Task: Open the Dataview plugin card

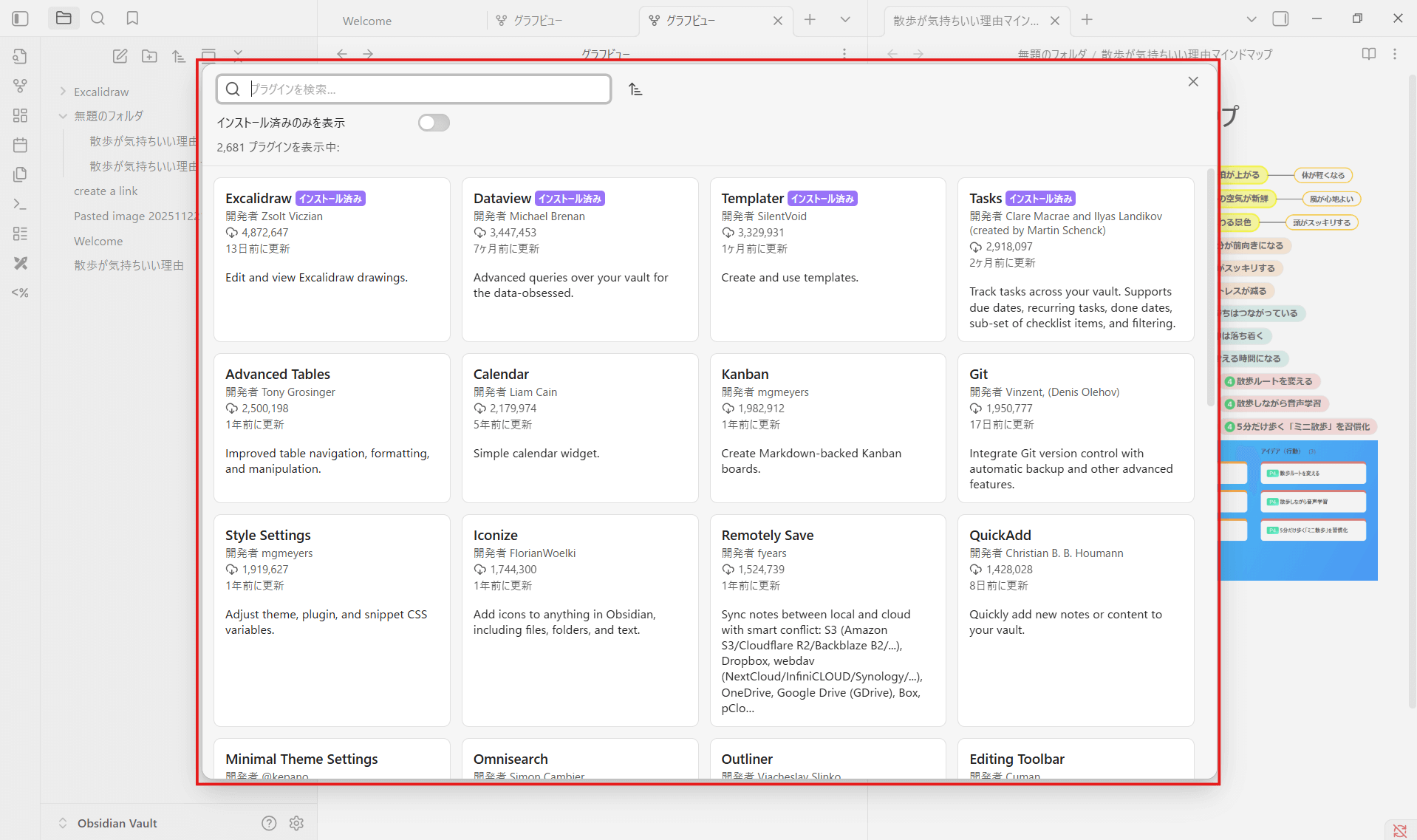Action: click(579, 259)
